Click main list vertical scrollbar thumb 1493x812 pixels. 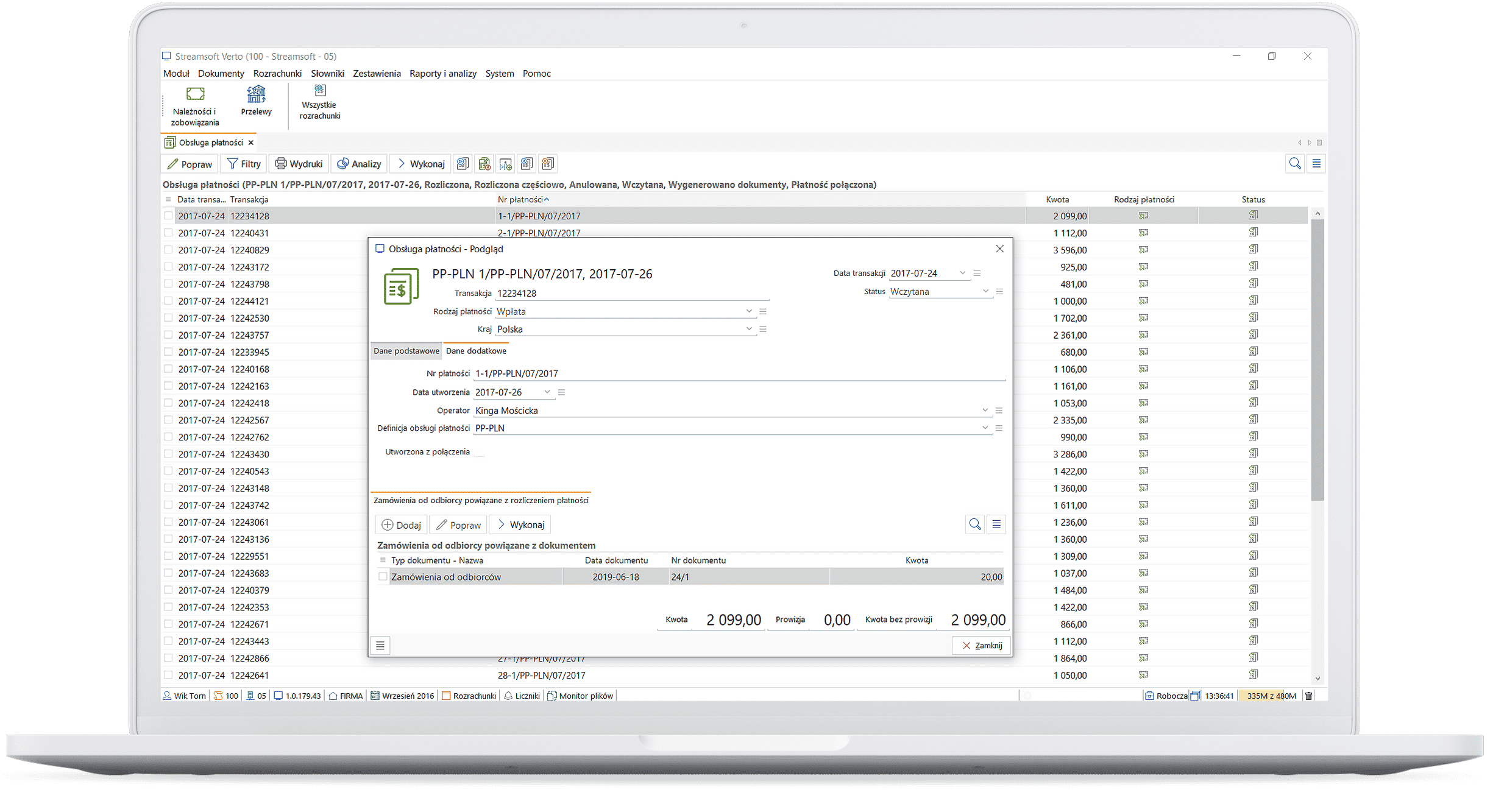pos(1317,359)
